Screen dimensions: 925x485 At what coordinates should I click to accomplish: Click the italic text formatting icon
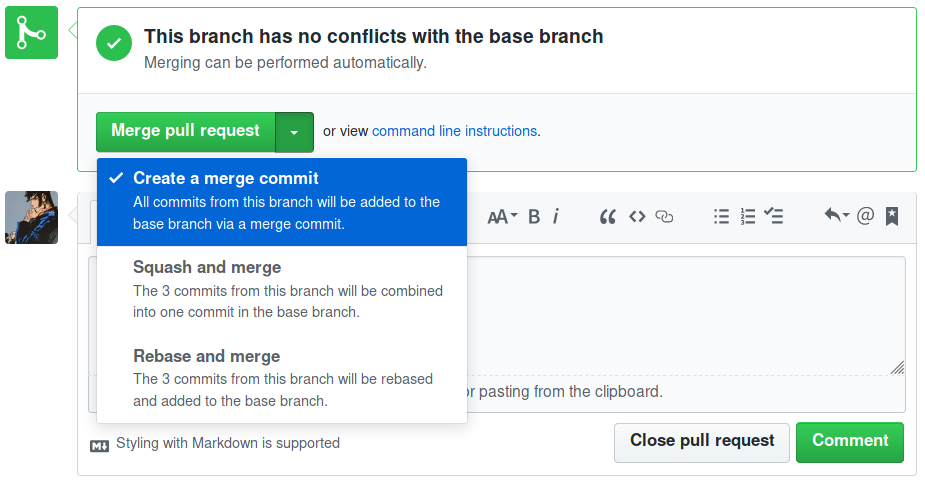point(556,217)
